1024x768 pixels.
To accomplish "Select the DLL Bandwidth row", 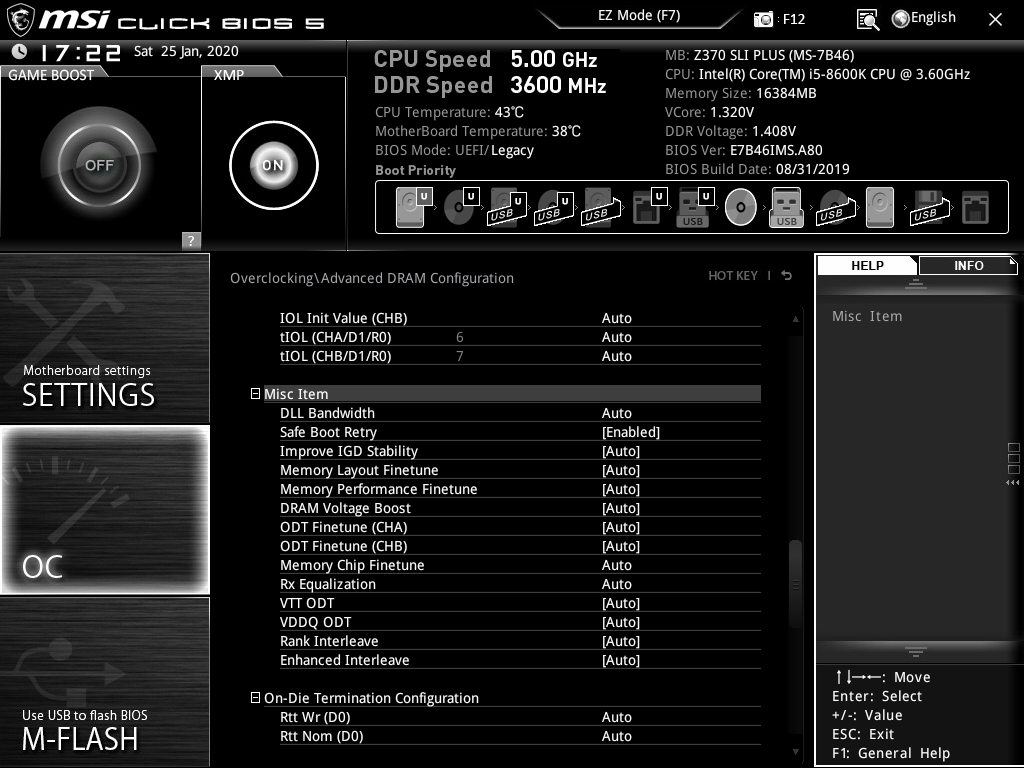I will pyautogui.click(x=520, y=413).
